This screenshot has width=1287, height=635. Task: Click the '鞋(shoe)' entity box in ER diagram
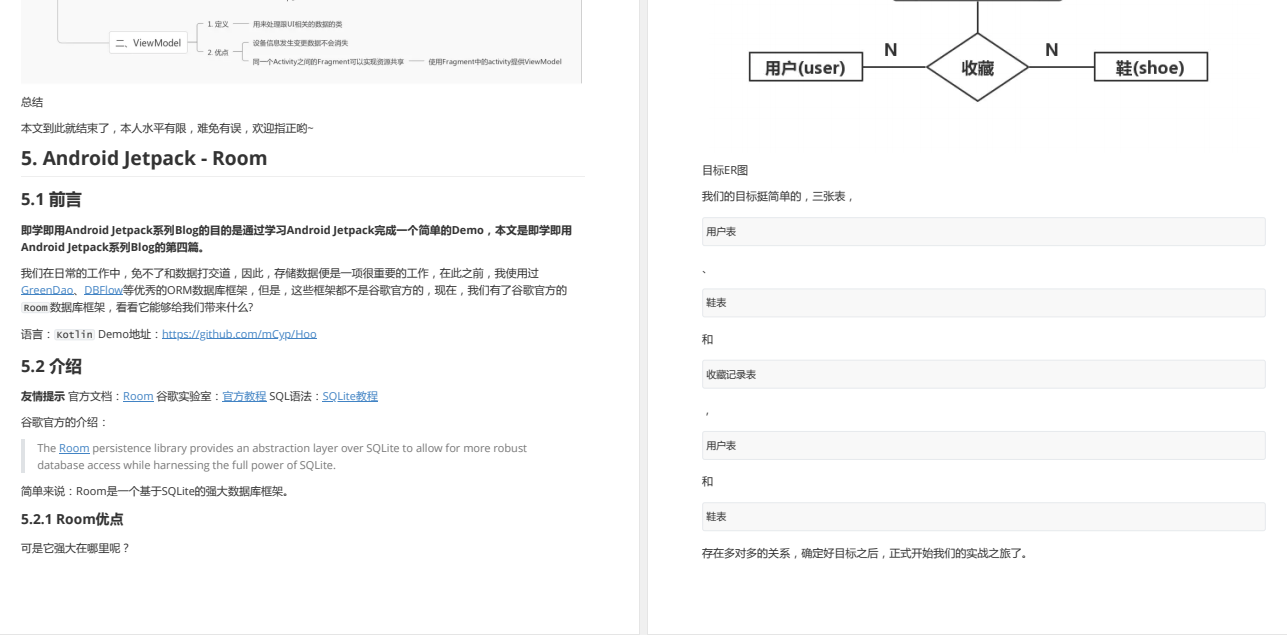click(x=1149, y=67)
